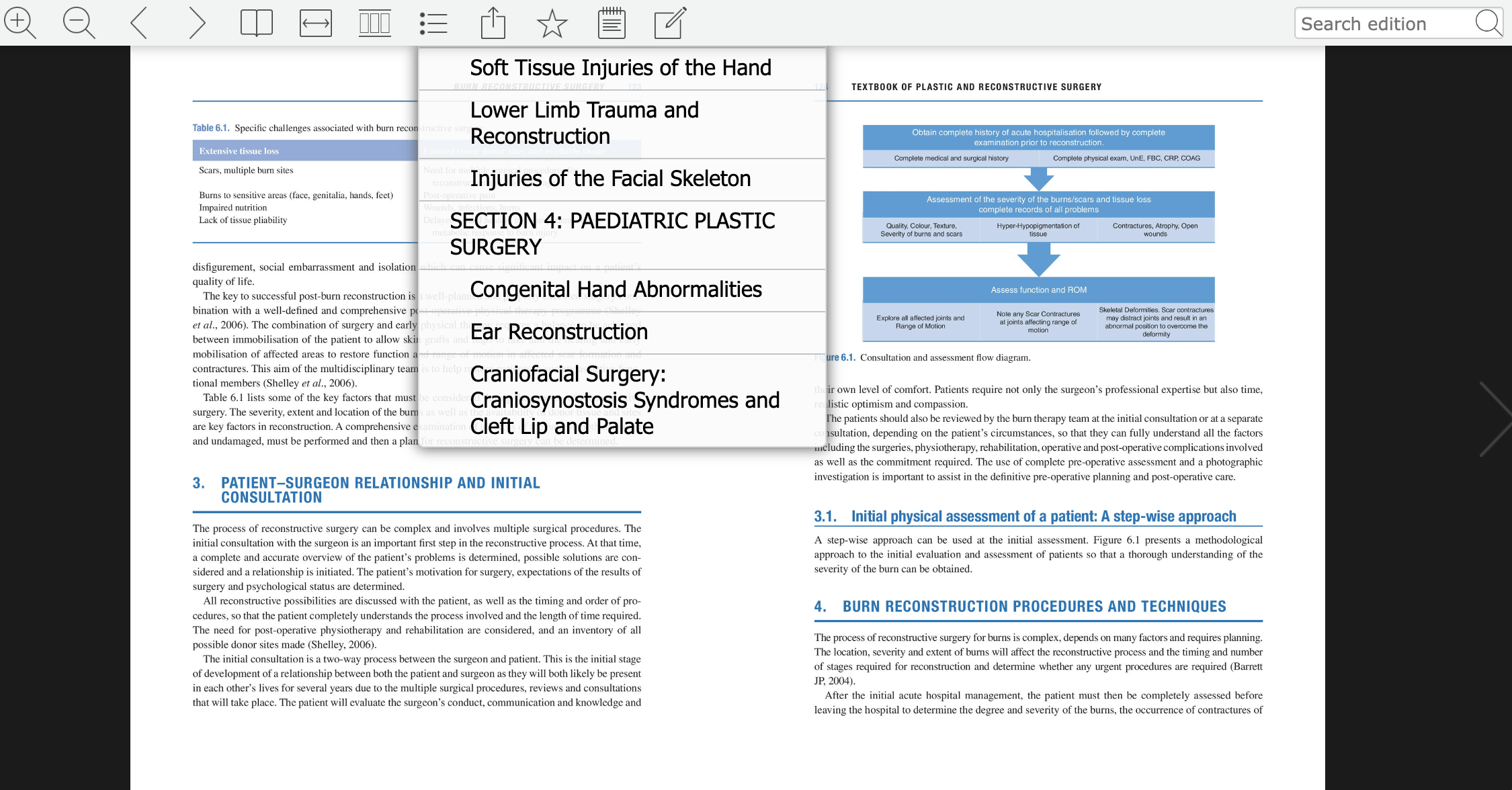This screenshot has height=790, width=1512.
Task: Click 'Burns to sensitive areas' table row
Action: pos(296,195)
